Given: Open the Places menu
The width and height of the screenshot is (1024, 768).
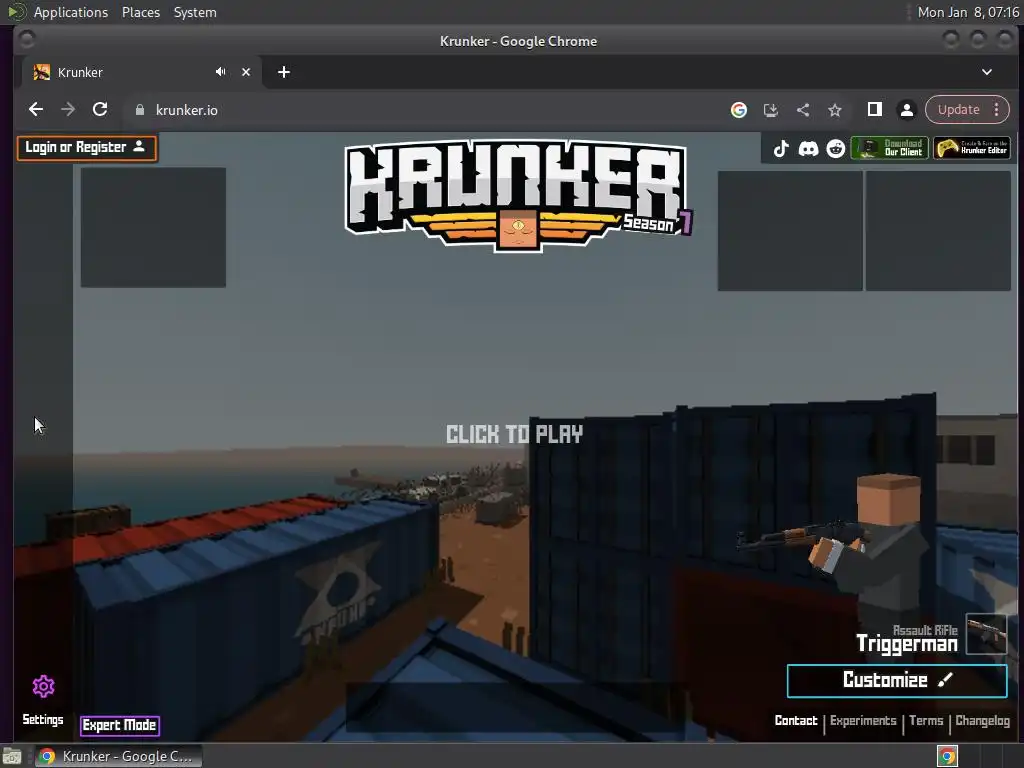Looking at the screenshot, I should 140,12.
